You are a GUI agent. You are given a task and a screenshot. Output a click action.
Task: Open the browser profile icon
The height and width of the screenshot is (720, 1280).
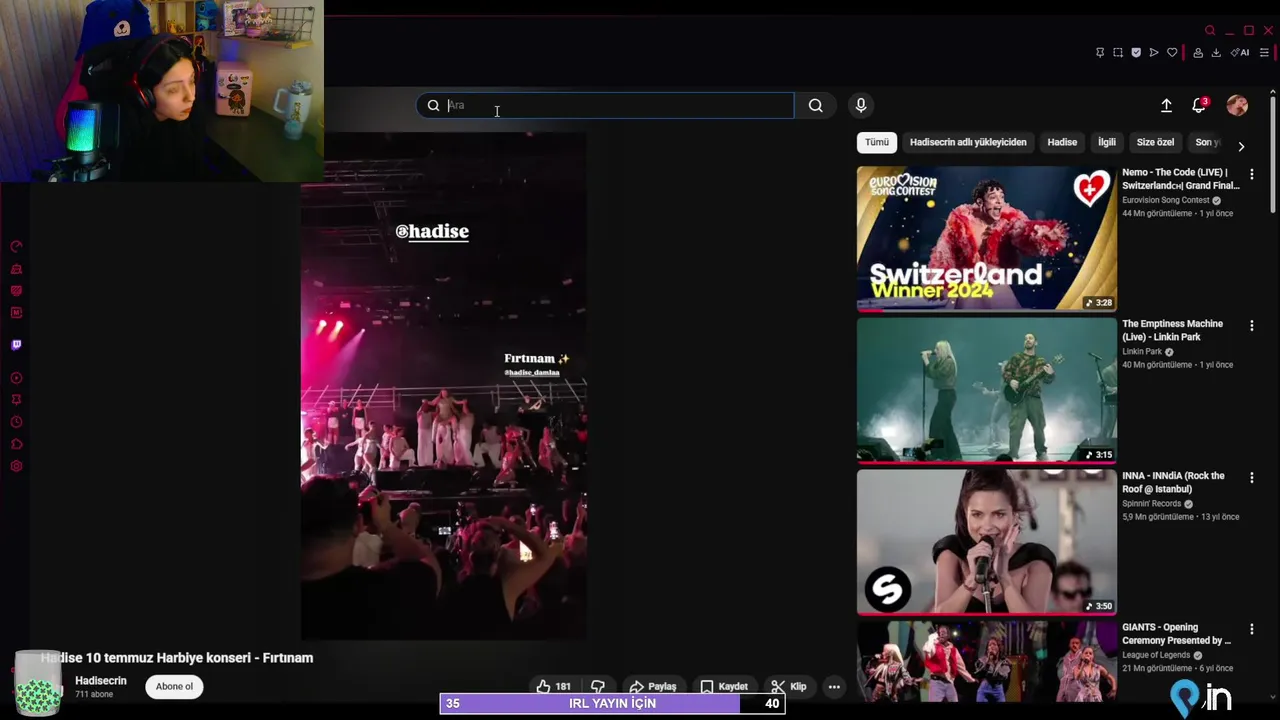(x=1198, y=53)
